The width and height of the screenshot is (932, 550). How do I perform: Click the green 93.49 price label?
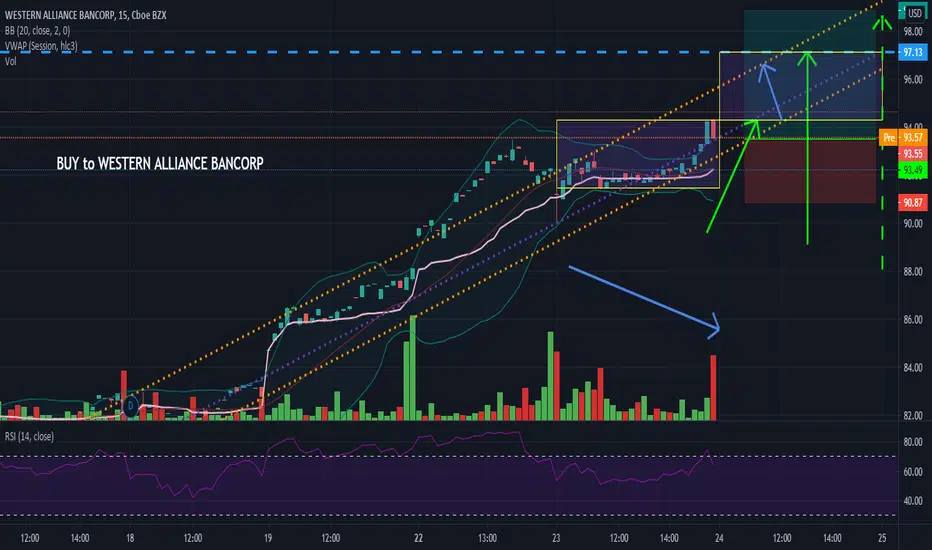[x=912, y=171]
